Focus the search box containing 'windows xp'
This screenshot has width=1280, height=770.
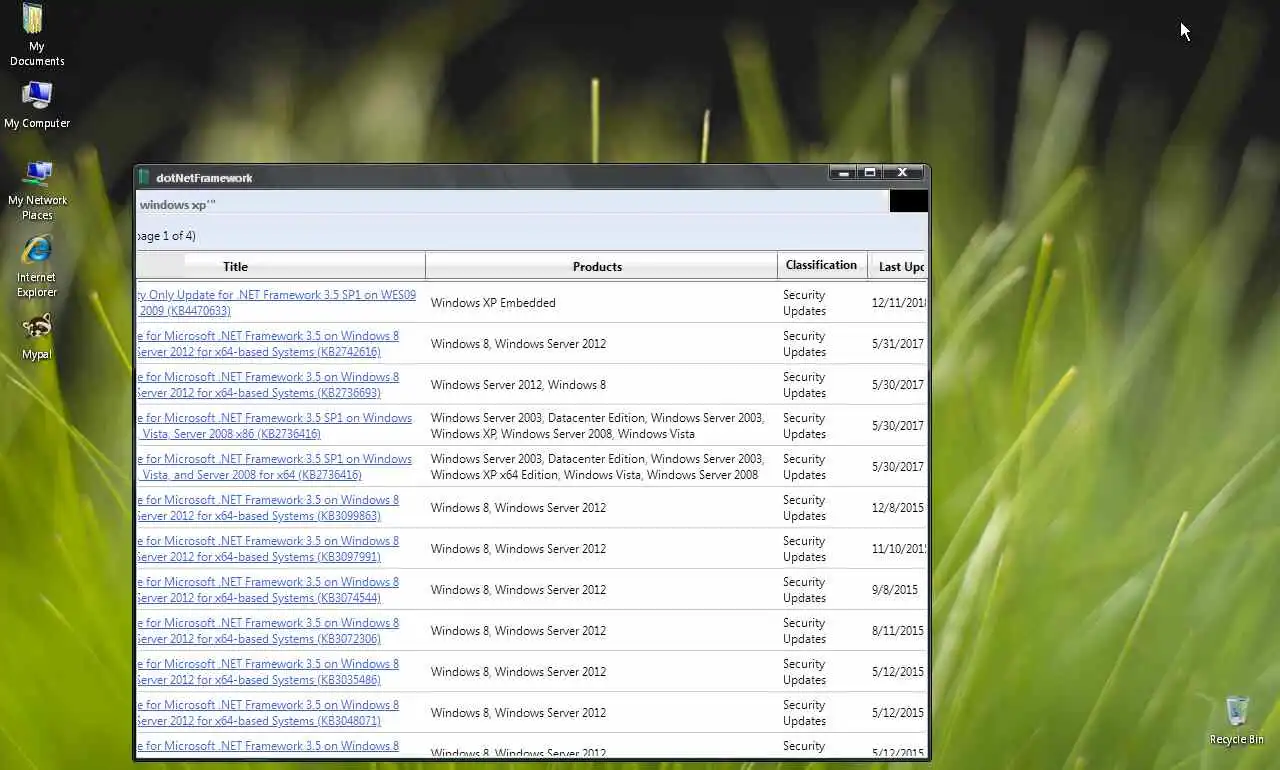[512, 204]
